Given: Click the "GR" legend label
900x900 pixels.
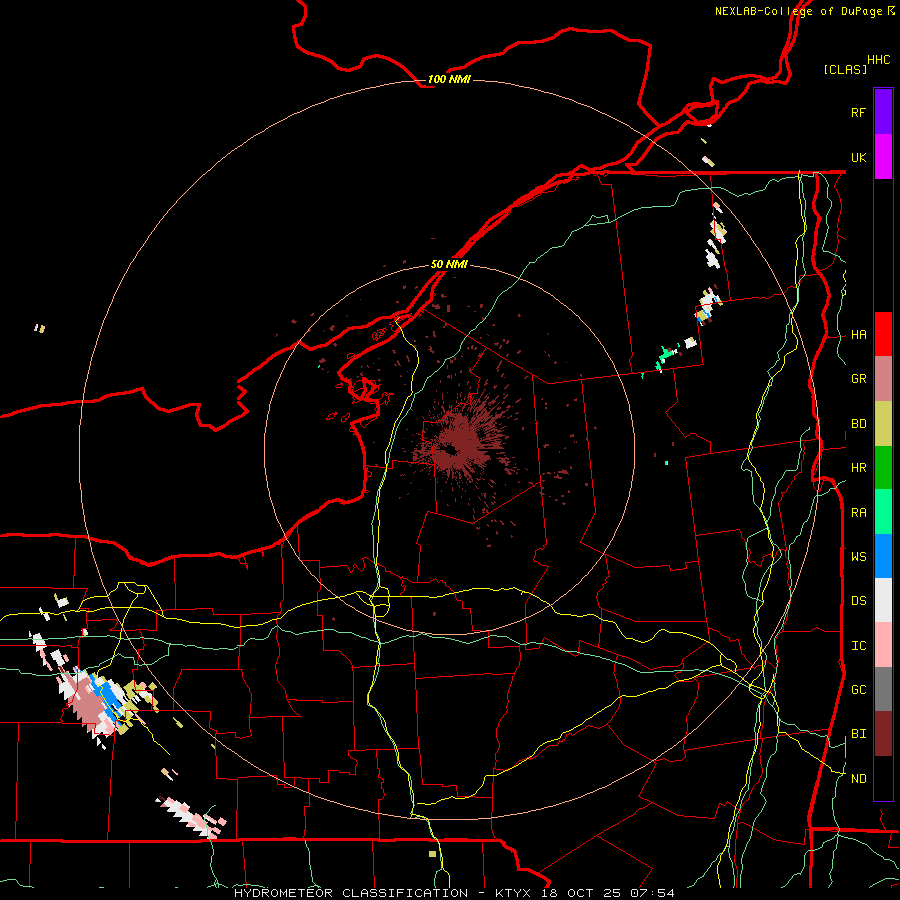Looking at the screenshot, I should 859,379.
